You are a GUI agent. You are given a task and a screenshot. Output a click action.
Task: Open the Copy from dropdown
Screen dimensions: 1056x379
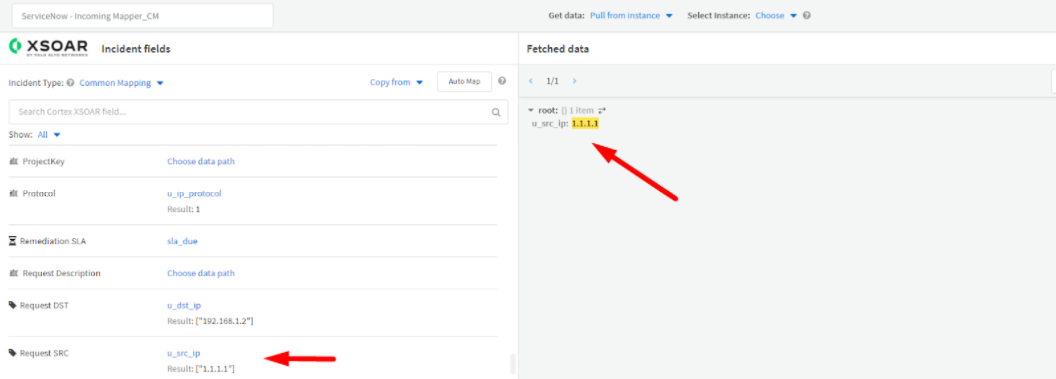pyautogui.click(x=397, y=82)
